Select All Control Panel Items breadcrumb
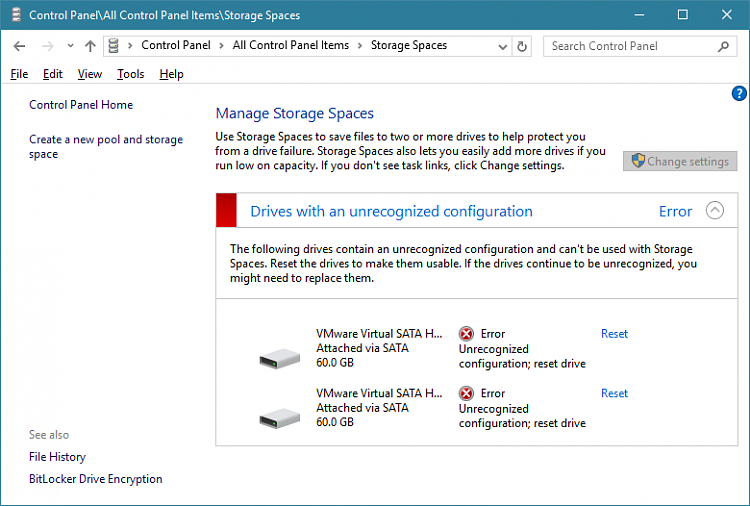 click(x=290, y=45)
